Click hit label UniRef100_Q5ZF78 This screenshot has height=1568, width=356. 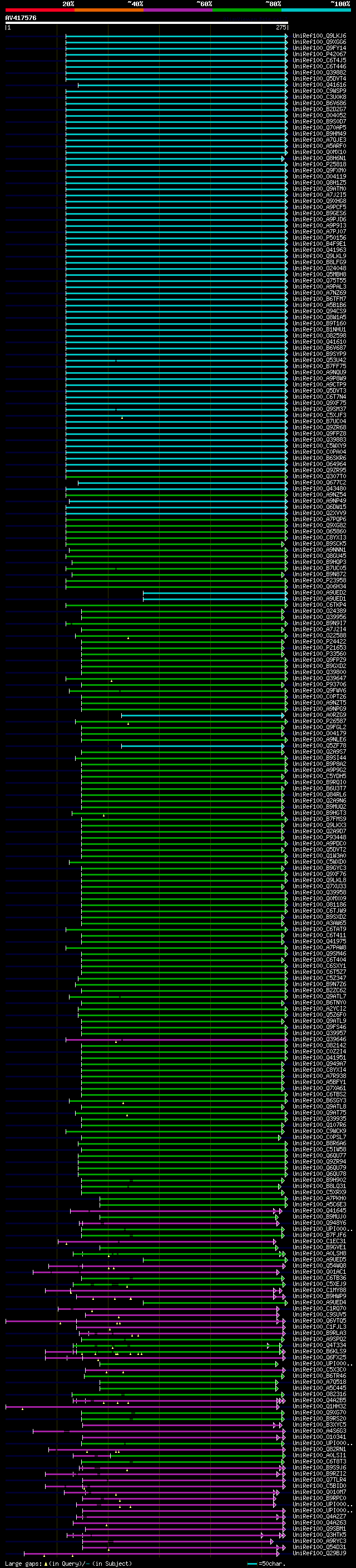coord(319,745)
